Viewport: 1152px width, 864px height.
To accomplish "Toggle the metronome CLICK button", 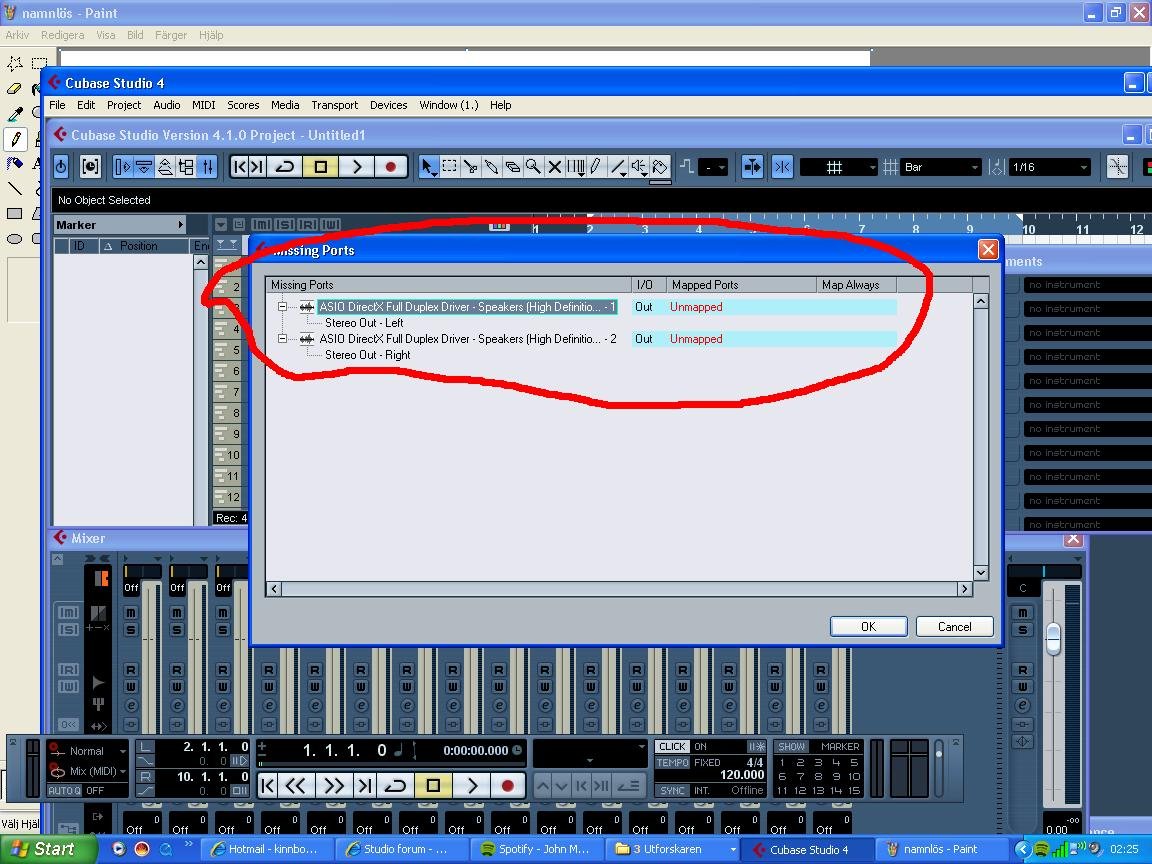I will click(x=672, y=746).
